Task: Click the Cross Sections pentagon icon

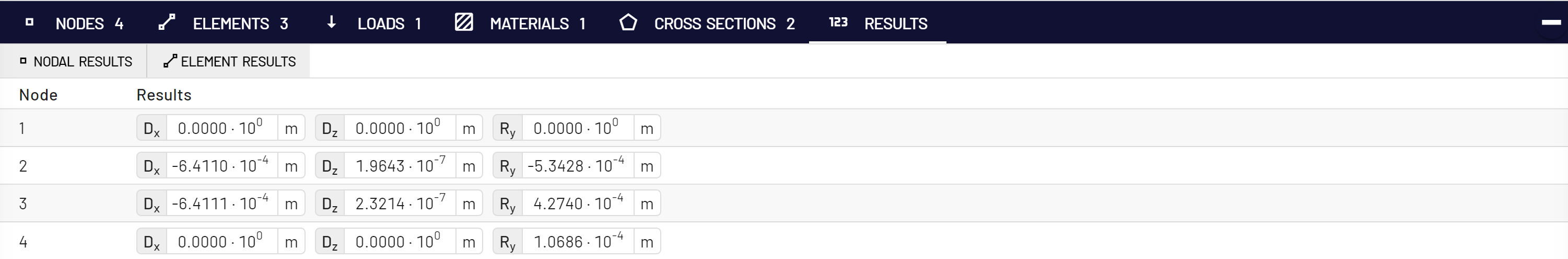Action: (x=628, y=22)
